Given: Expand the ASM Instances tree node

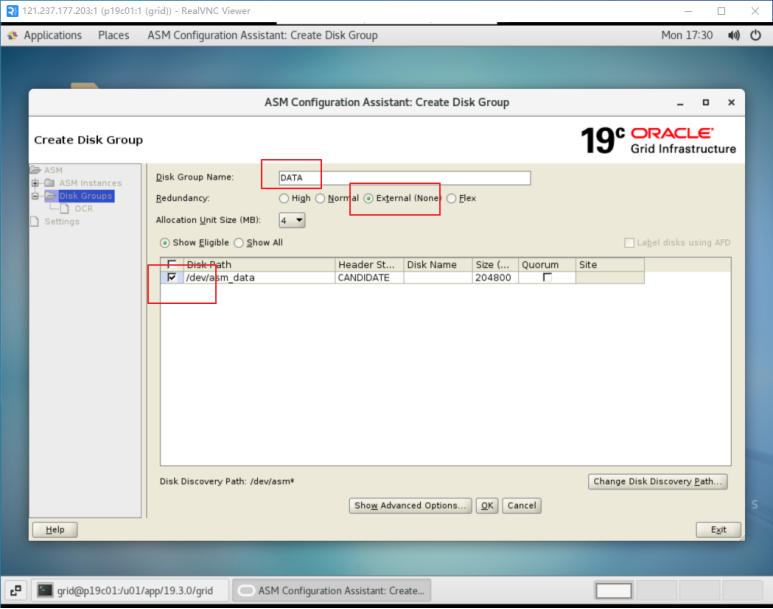Looking at the screenshot, I should tap(35, 183).
